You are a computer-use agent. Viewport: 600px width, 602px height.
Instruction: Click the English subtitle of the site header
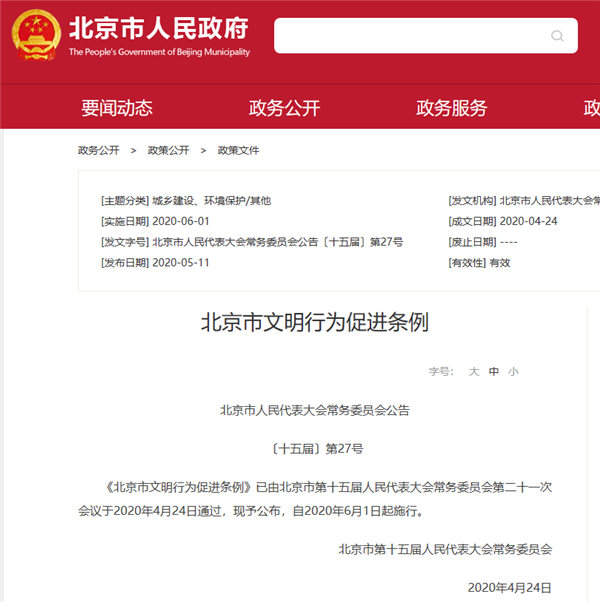(159, 52)
